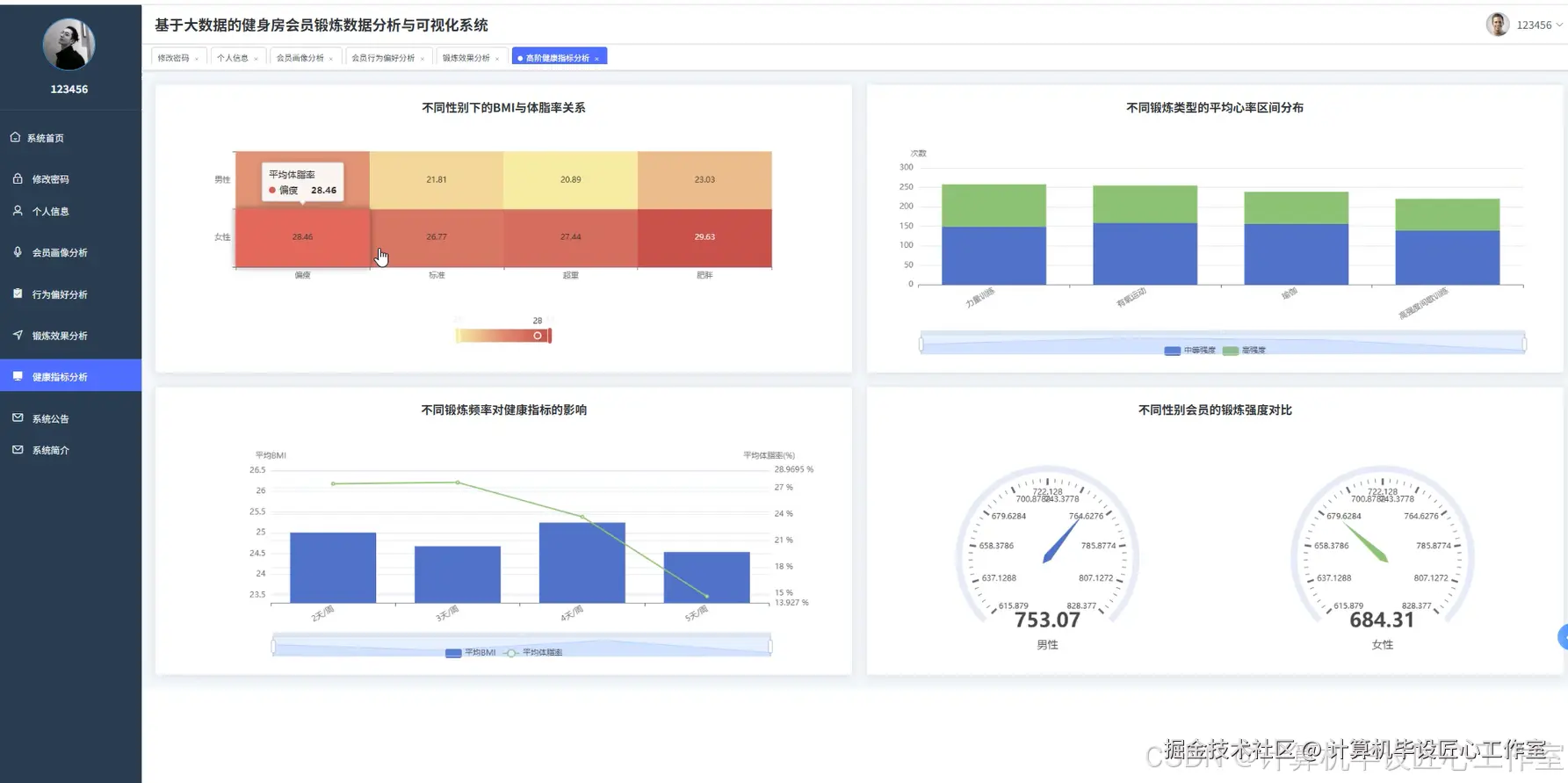Click the 男性 gauge value 753.07
The width and height of the screenshot is (1568, 783).
coord(1047,620)
